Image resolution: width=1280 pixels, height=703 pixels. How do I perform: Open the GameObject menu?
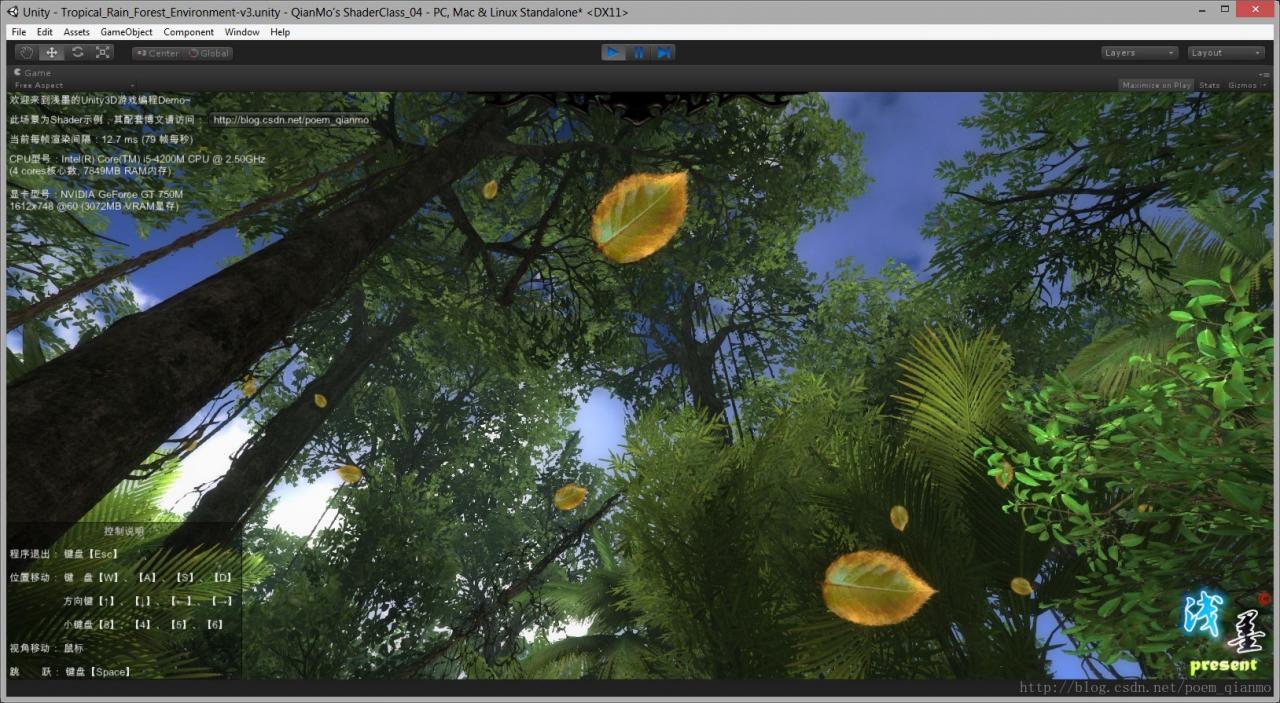(126, 32)
